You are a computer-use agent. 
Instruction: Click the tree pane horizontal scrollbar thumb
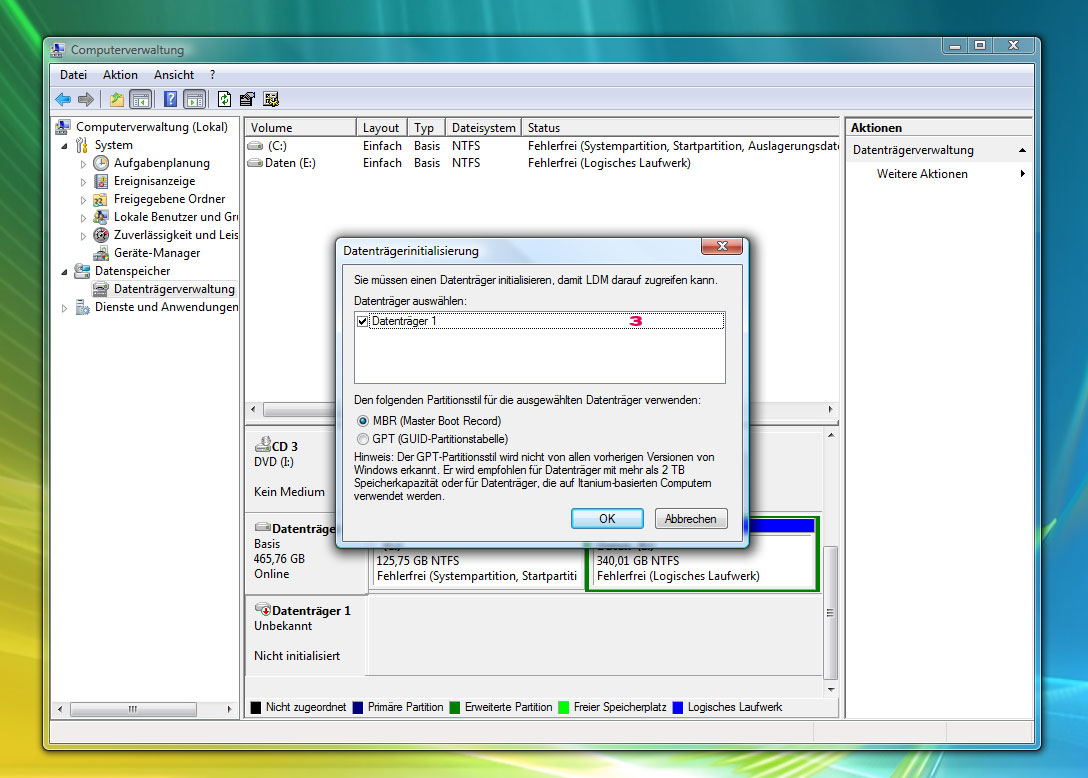click(133, 709)
